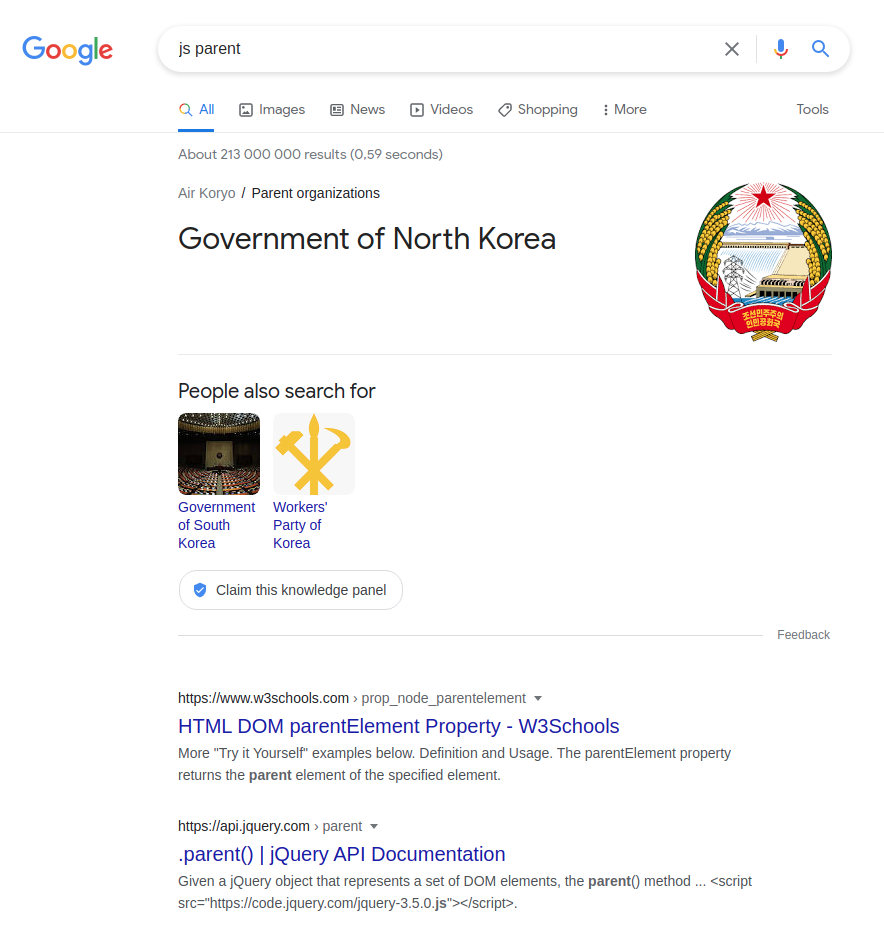Select the Shopping tab
Screen dimensions: 884x926
click(x=537, y=110)
